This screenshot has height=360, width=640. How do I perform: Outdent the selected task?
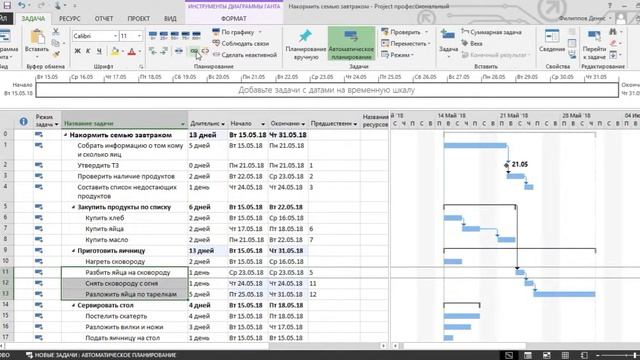click(x=153, y=51)
